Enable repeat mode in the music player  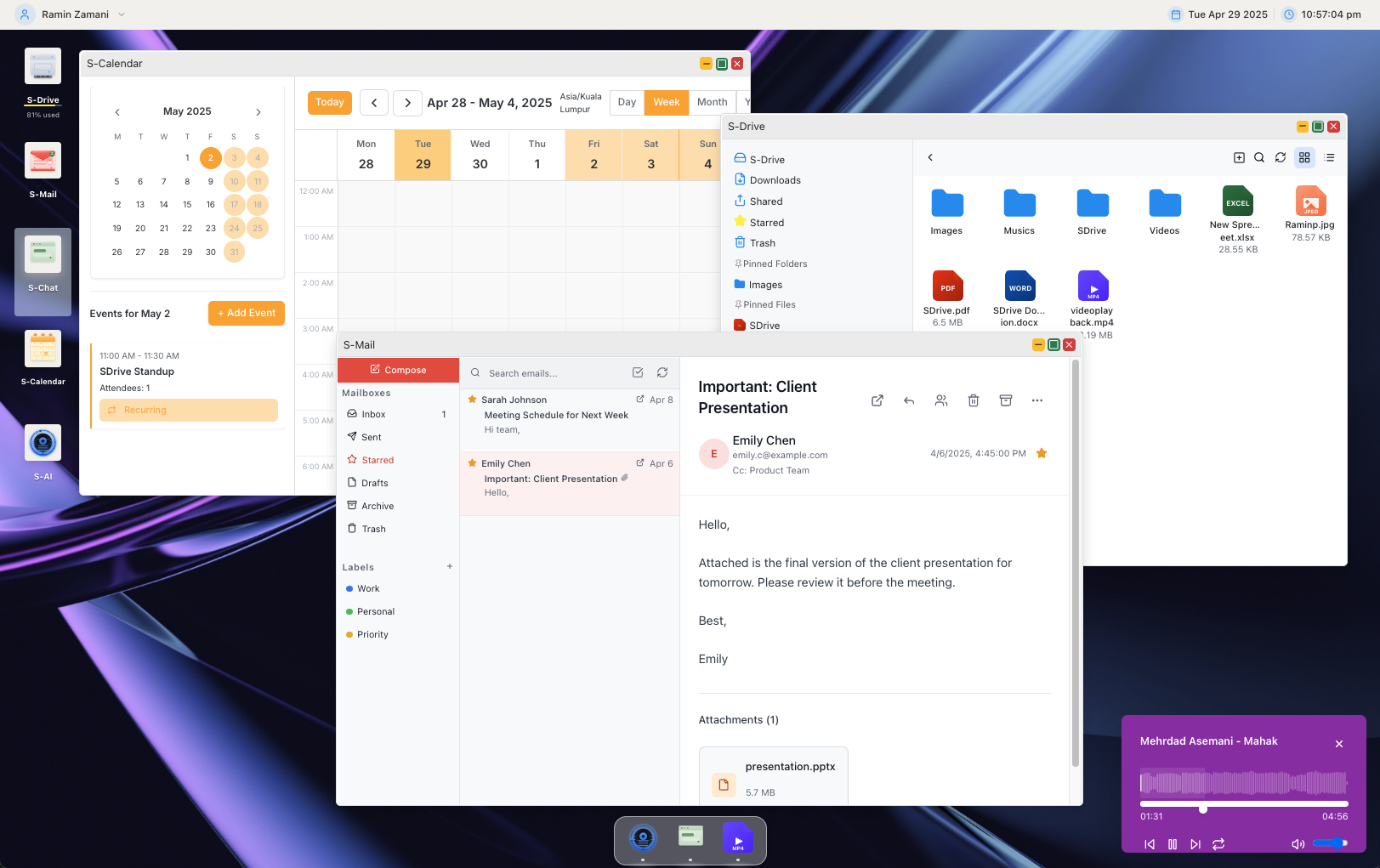1218,844
